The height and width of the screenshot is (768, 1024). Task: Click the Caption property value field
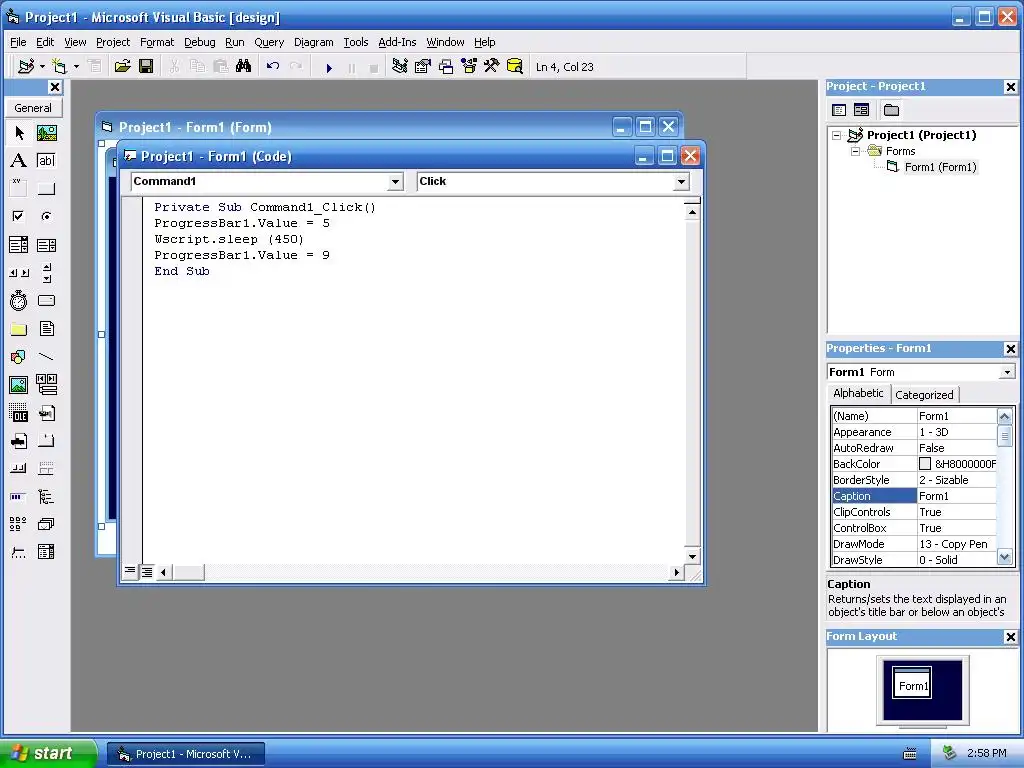(957, 496)
